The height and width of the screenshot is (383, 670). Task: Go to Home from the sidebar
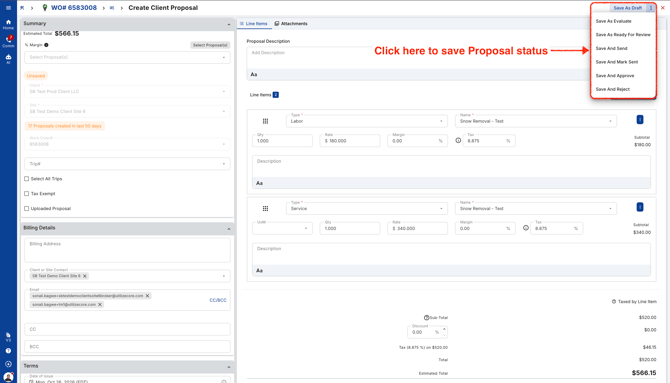click(x=8, y=24)
